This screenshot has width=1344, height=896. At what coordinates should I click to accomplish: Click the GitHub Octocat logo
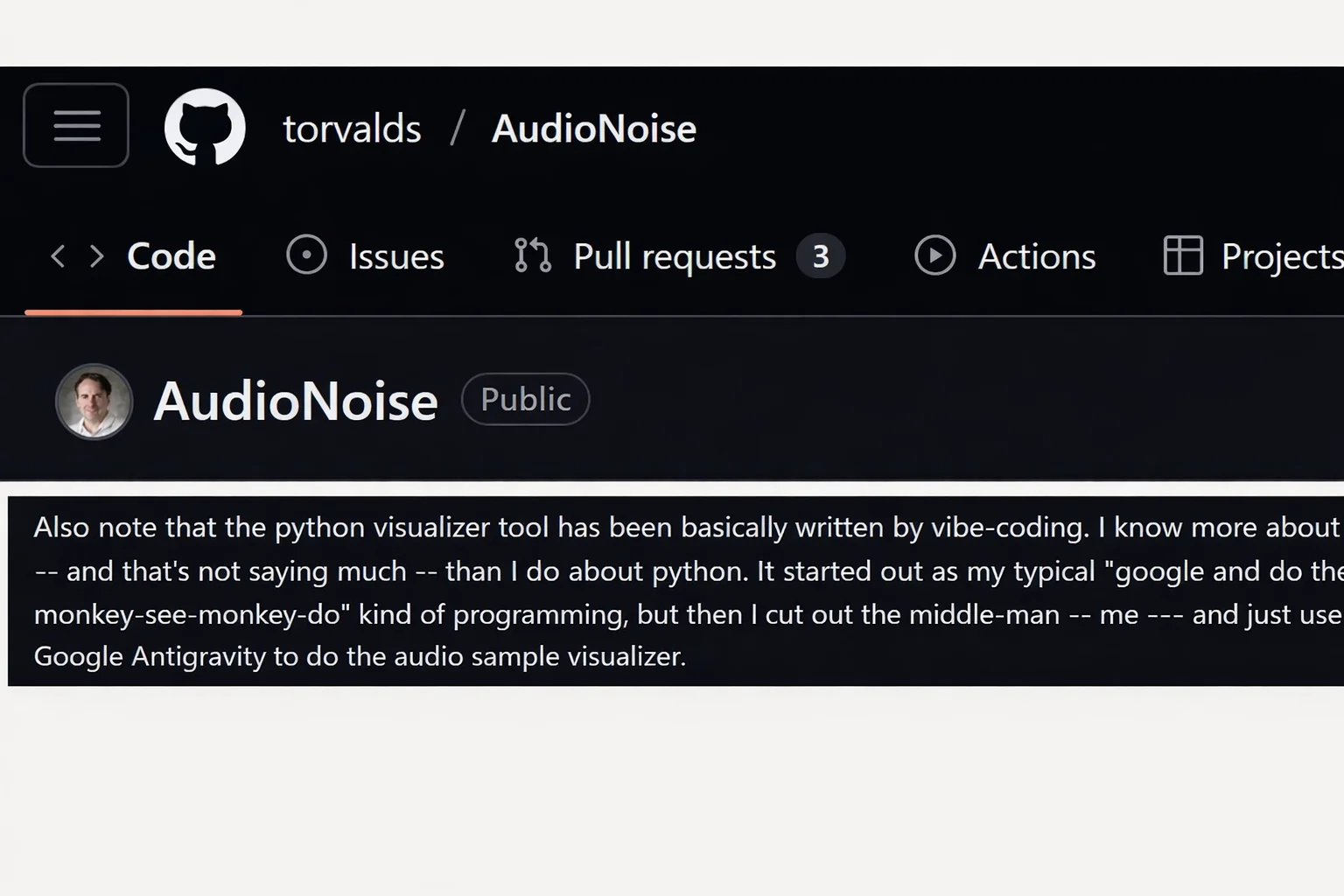pyautogui.click(x=205, y=127)
